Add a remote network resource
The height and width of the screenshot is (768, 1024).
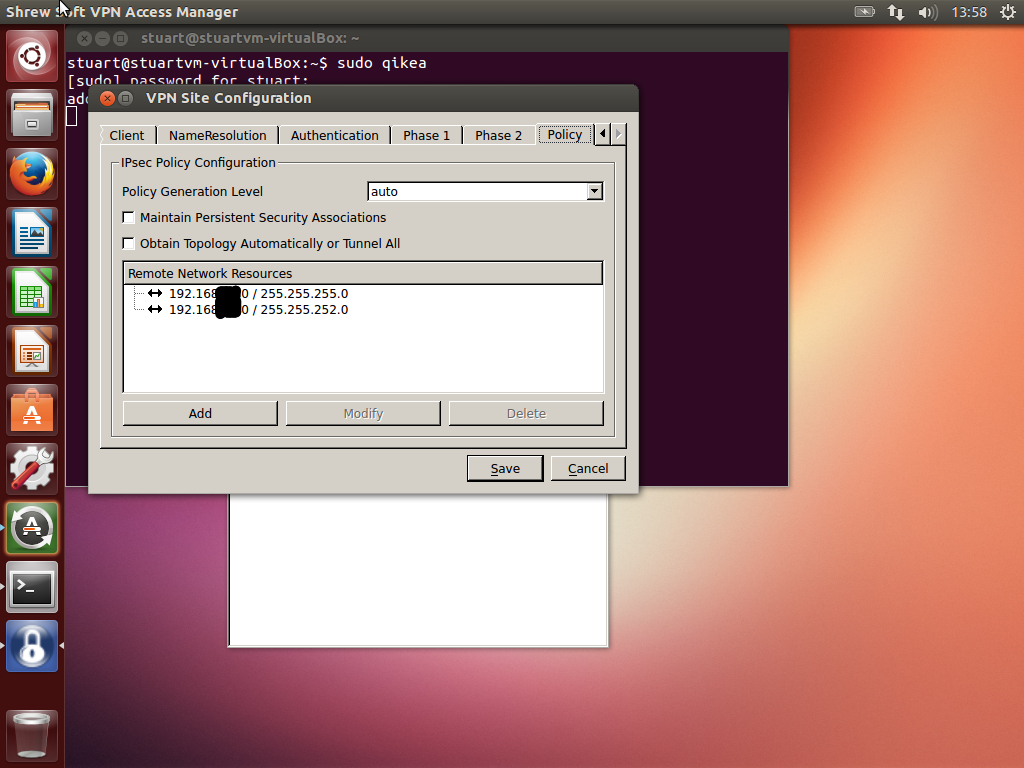200,413
